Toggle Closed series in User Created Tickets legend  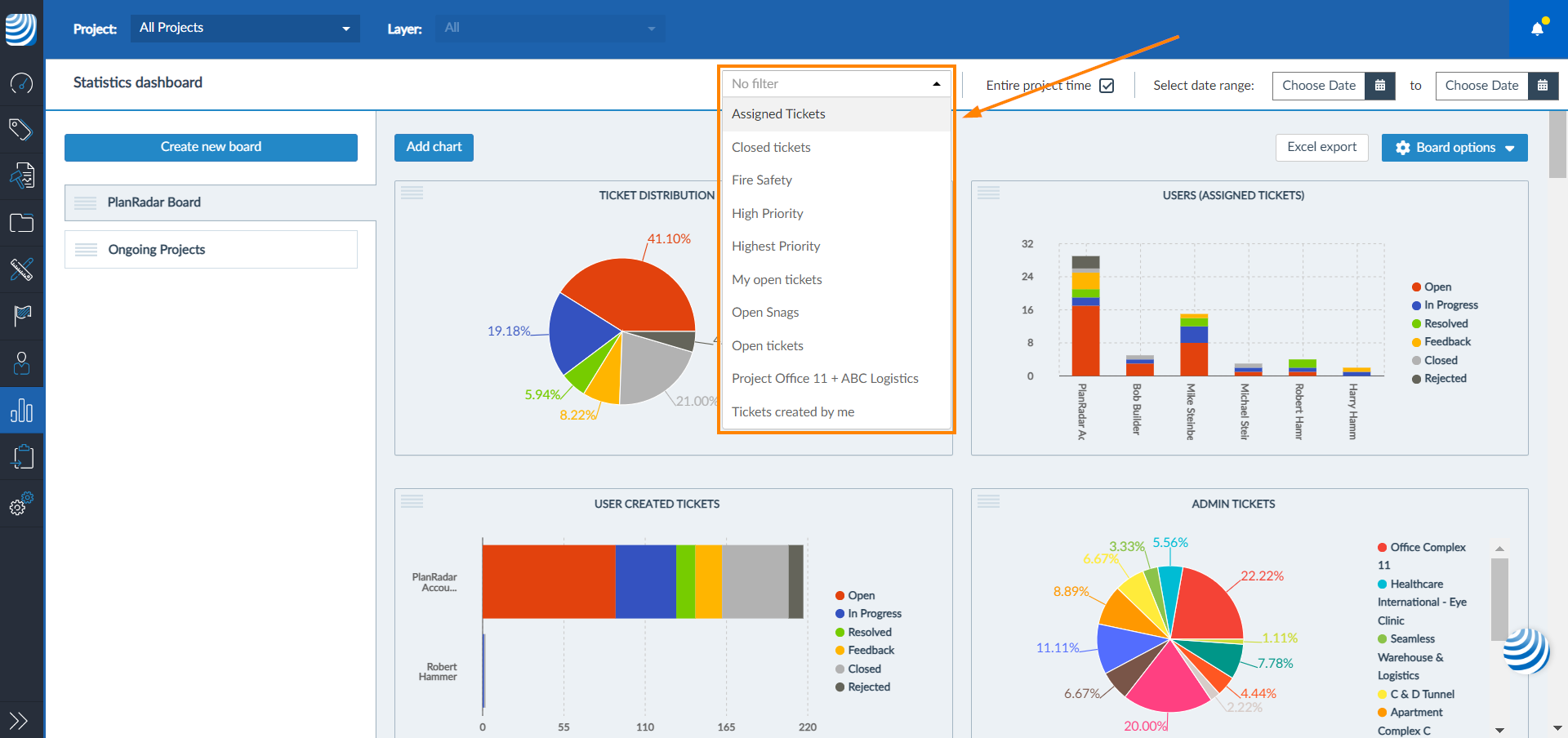(863, 669)
